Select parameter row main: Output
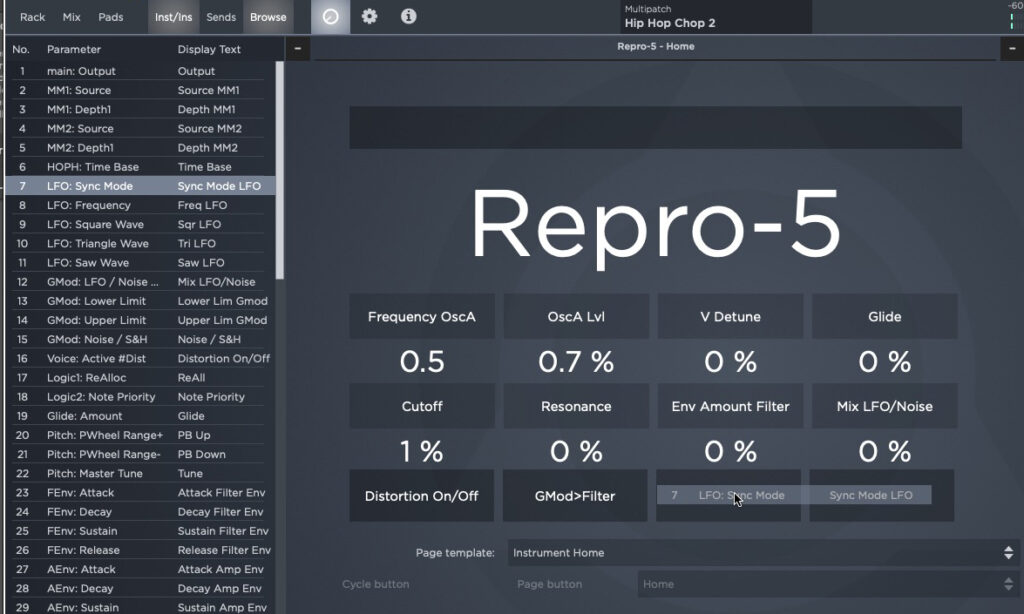This screenshot has width=1024, height=614. pyautogui.click(x=140, y=71)
